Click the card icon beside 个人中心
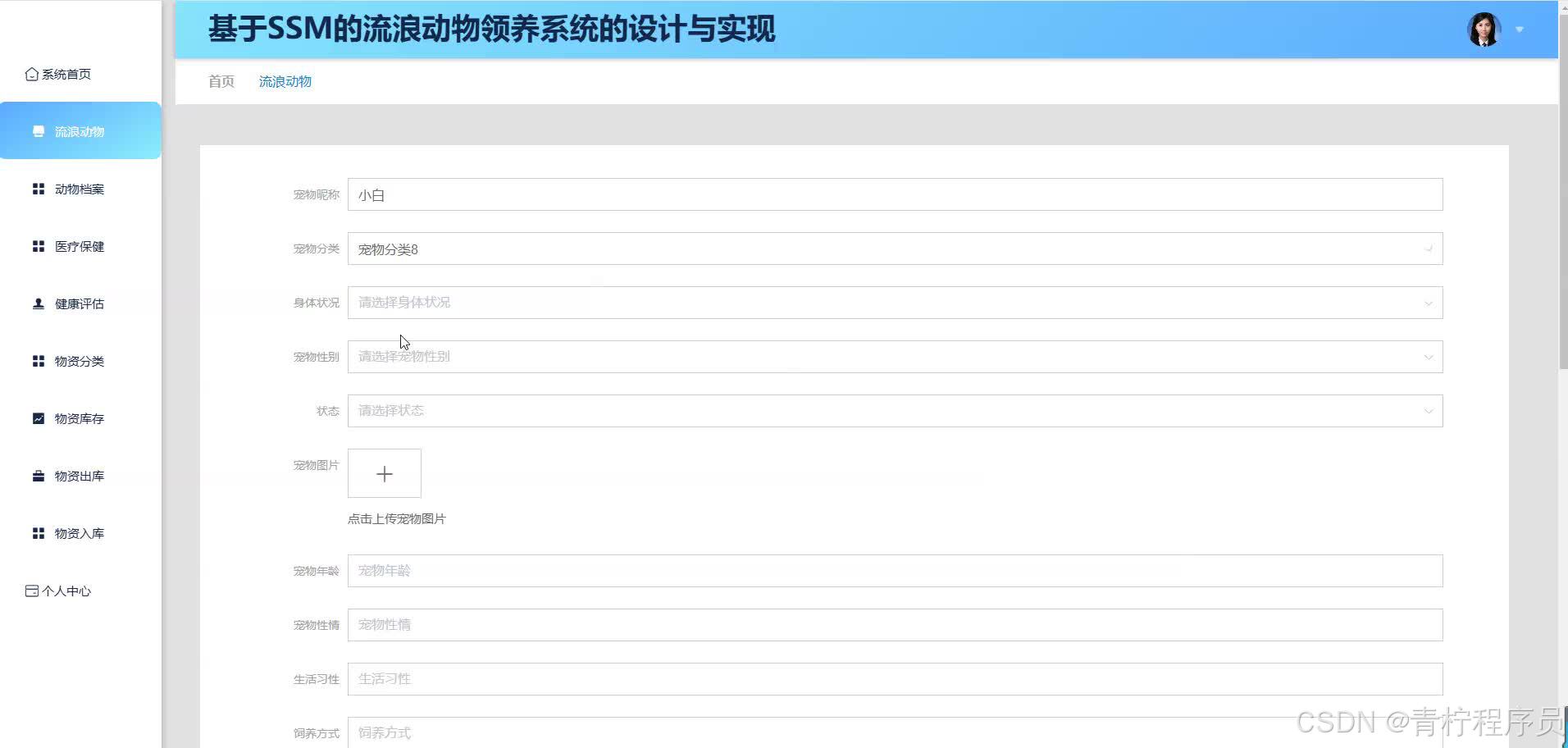The width and height of the screenshot is (1568, 748). tap(32, 591)
